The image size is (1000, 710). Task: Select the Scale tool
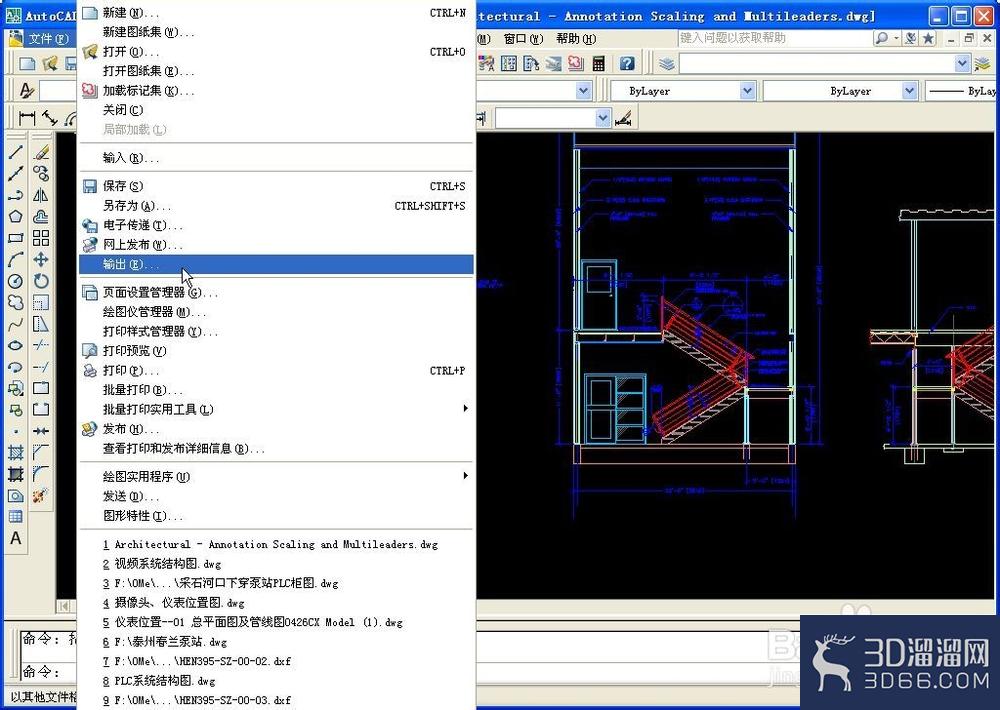[x=41, y=302]
